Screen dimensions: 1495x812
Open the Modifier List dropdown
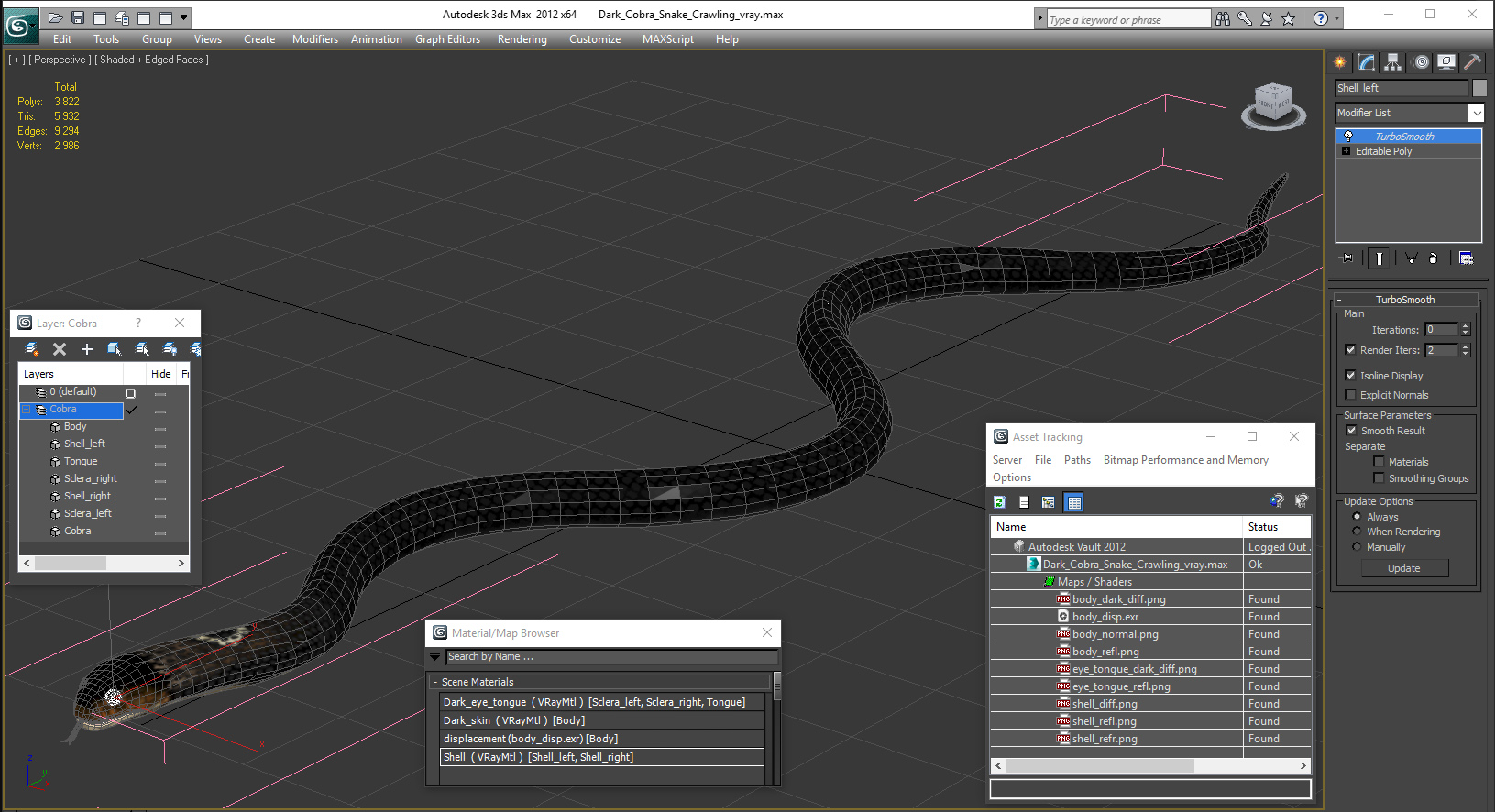(x=1476, y=113)
